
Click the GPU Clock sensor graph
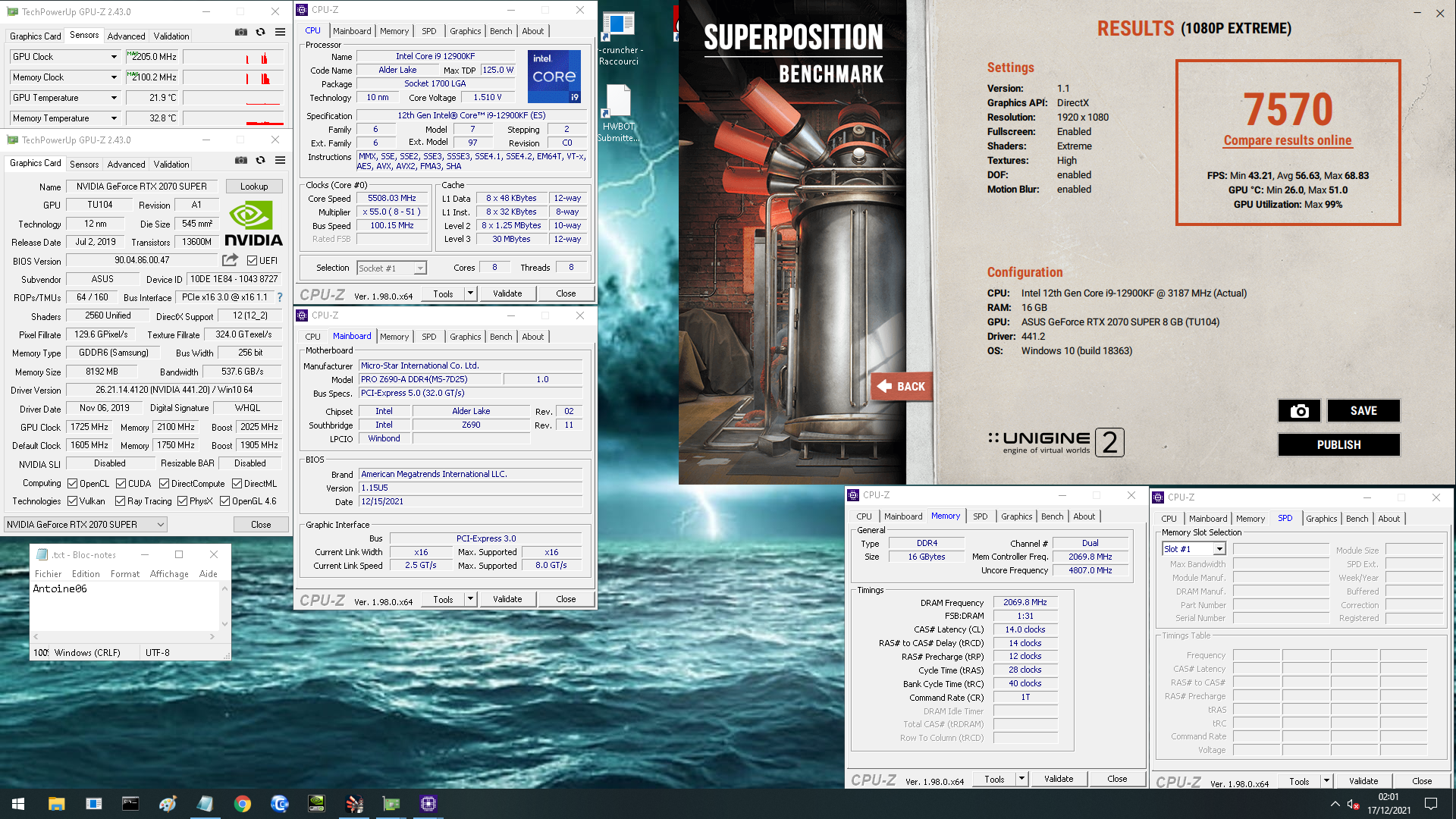tap(234, 57)
